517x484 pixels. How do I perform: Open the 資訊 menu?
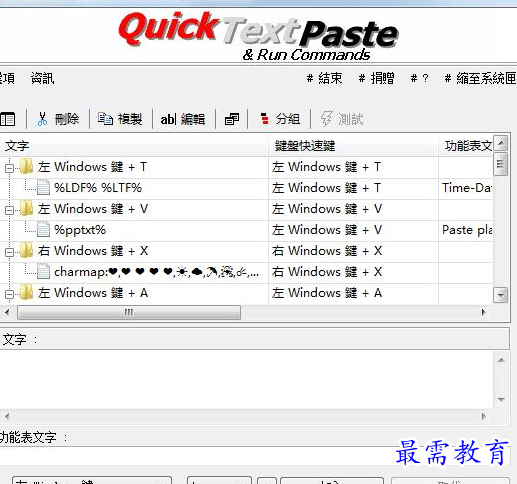[42, 79]
